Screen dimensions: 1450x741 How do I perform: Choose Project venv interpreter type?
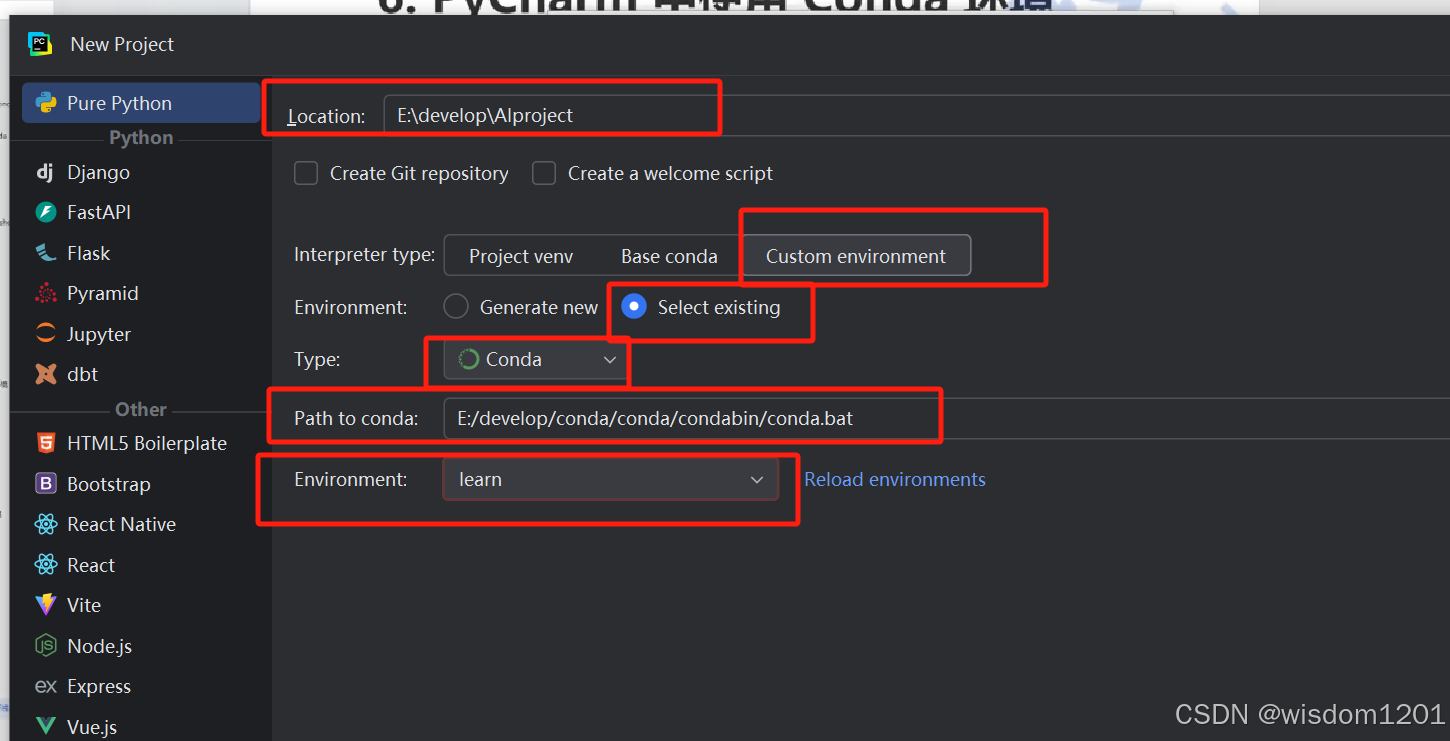[522, 255]
